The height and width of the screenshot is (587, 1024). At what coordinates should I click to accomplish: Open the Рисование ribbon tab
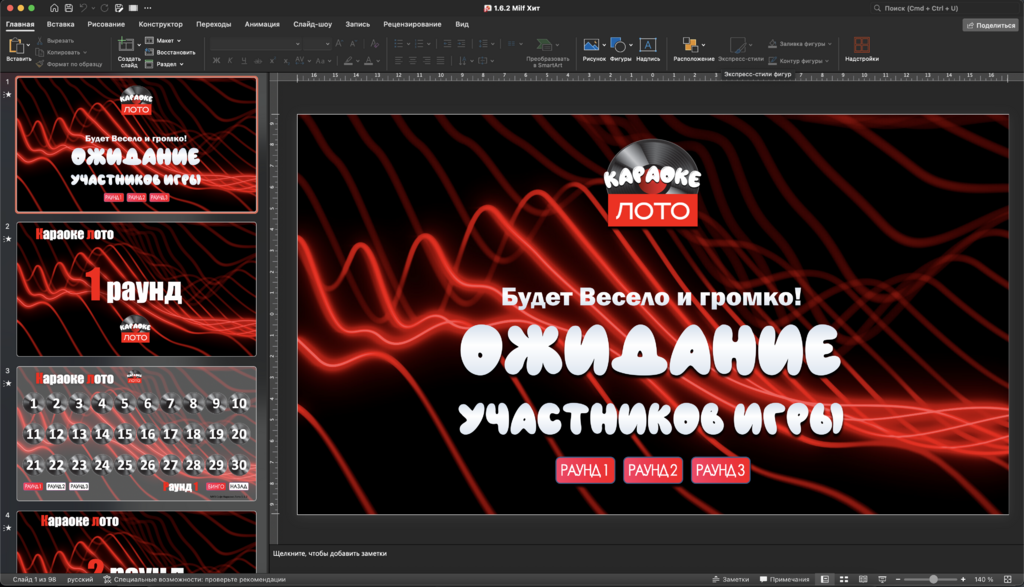pos(106,24)
